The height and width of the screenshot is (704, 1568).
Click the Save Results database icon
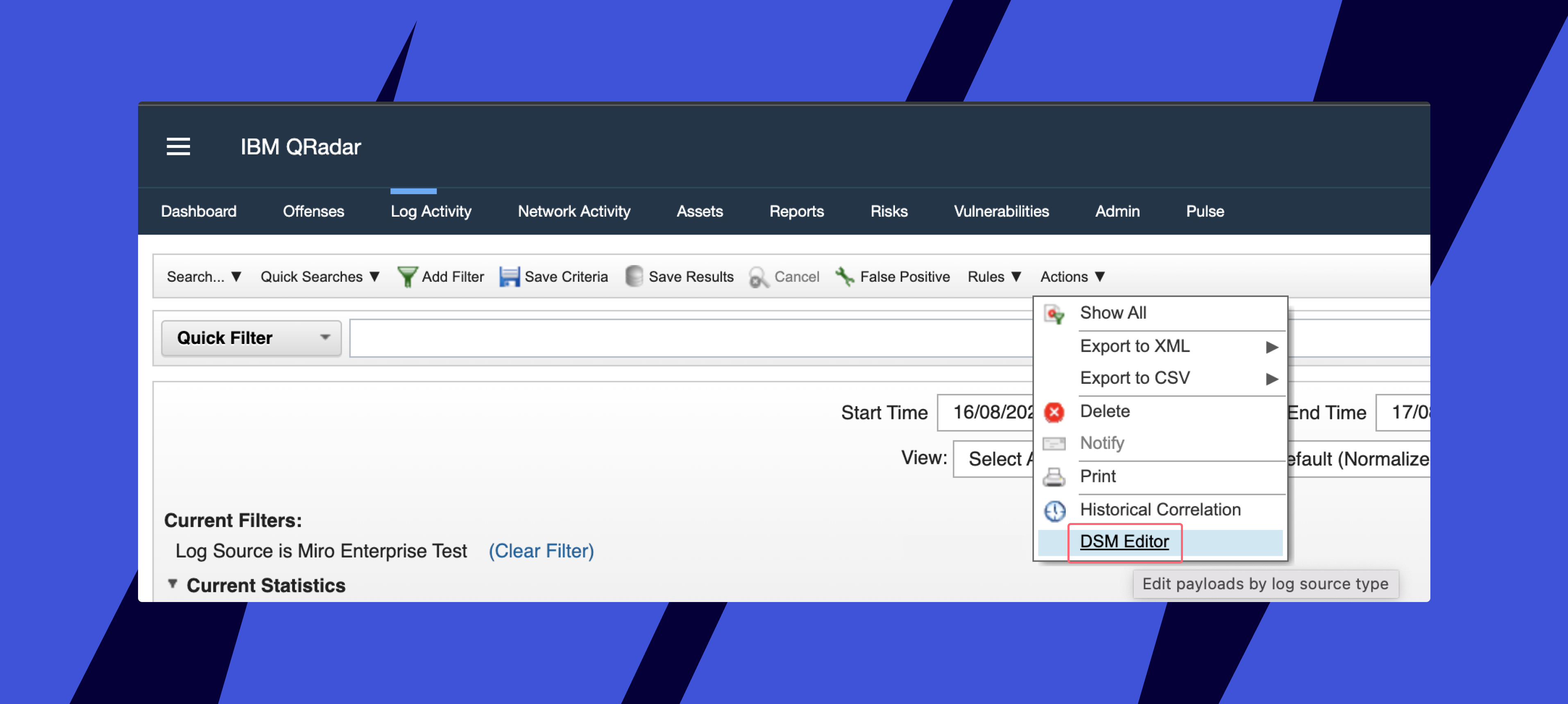[x=634, y=277]
